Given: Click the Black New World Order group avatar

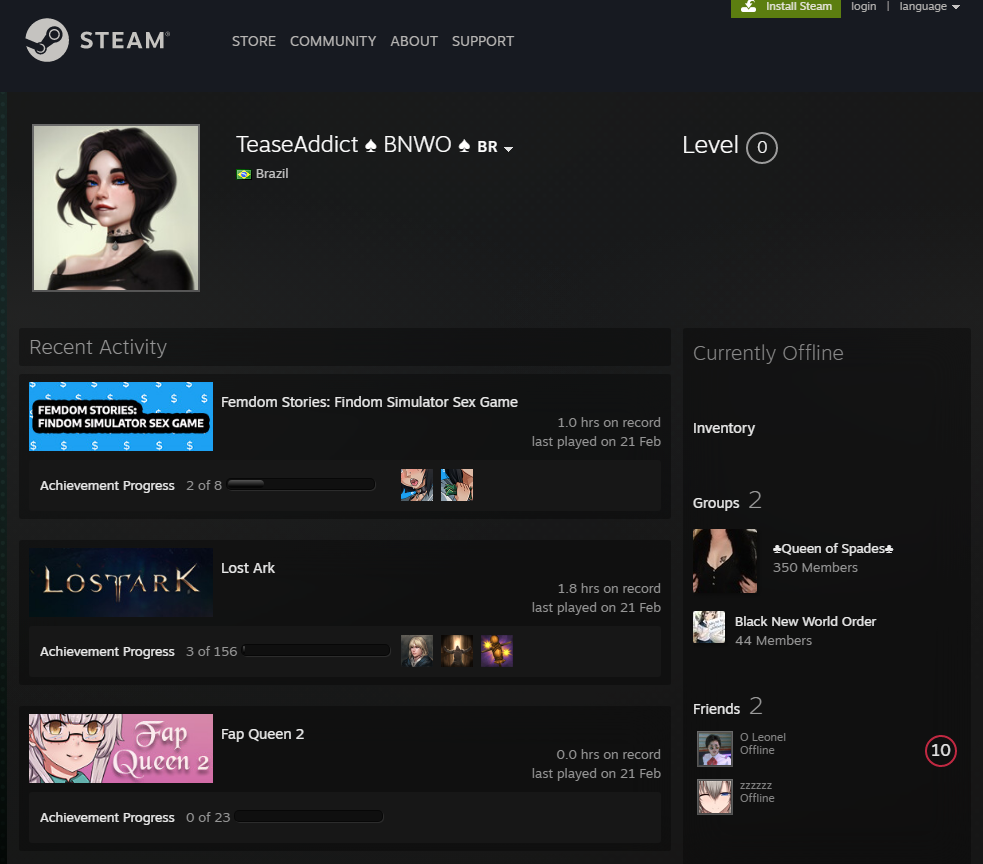Looking at the screenshot, I should tap(709, 627).
